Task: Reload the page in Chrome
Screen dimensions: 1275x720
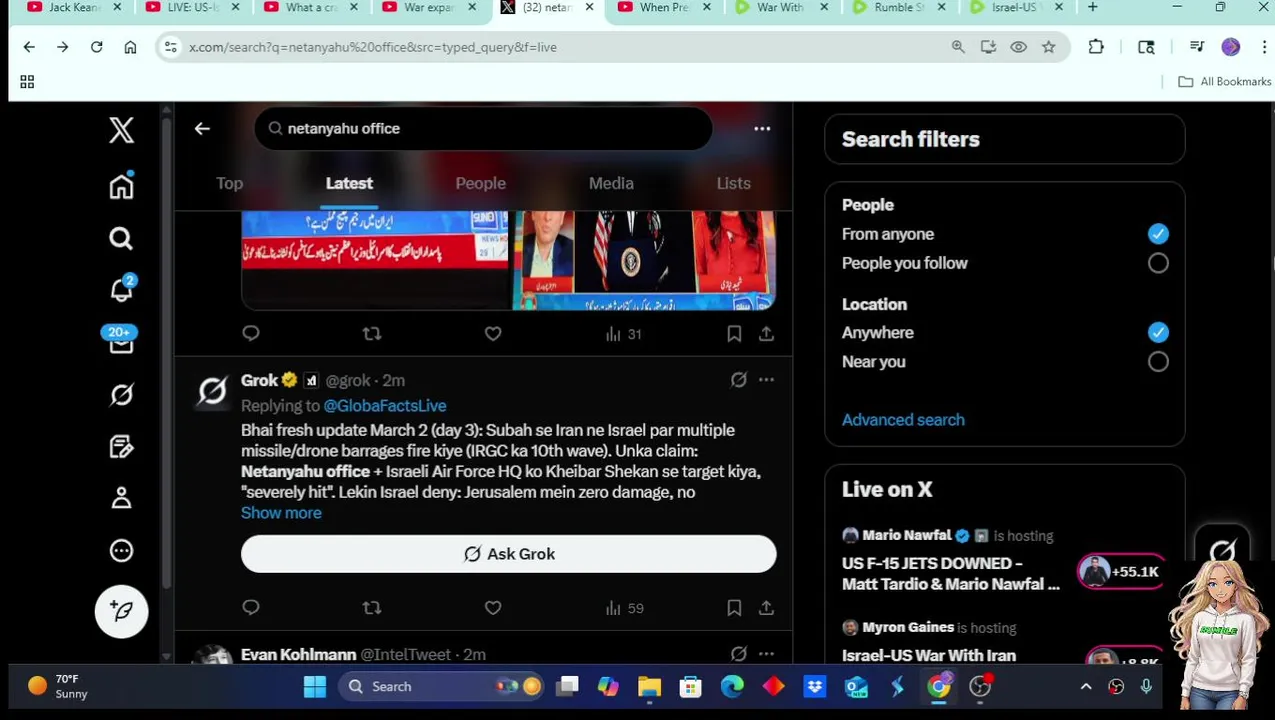Action: 96,47
